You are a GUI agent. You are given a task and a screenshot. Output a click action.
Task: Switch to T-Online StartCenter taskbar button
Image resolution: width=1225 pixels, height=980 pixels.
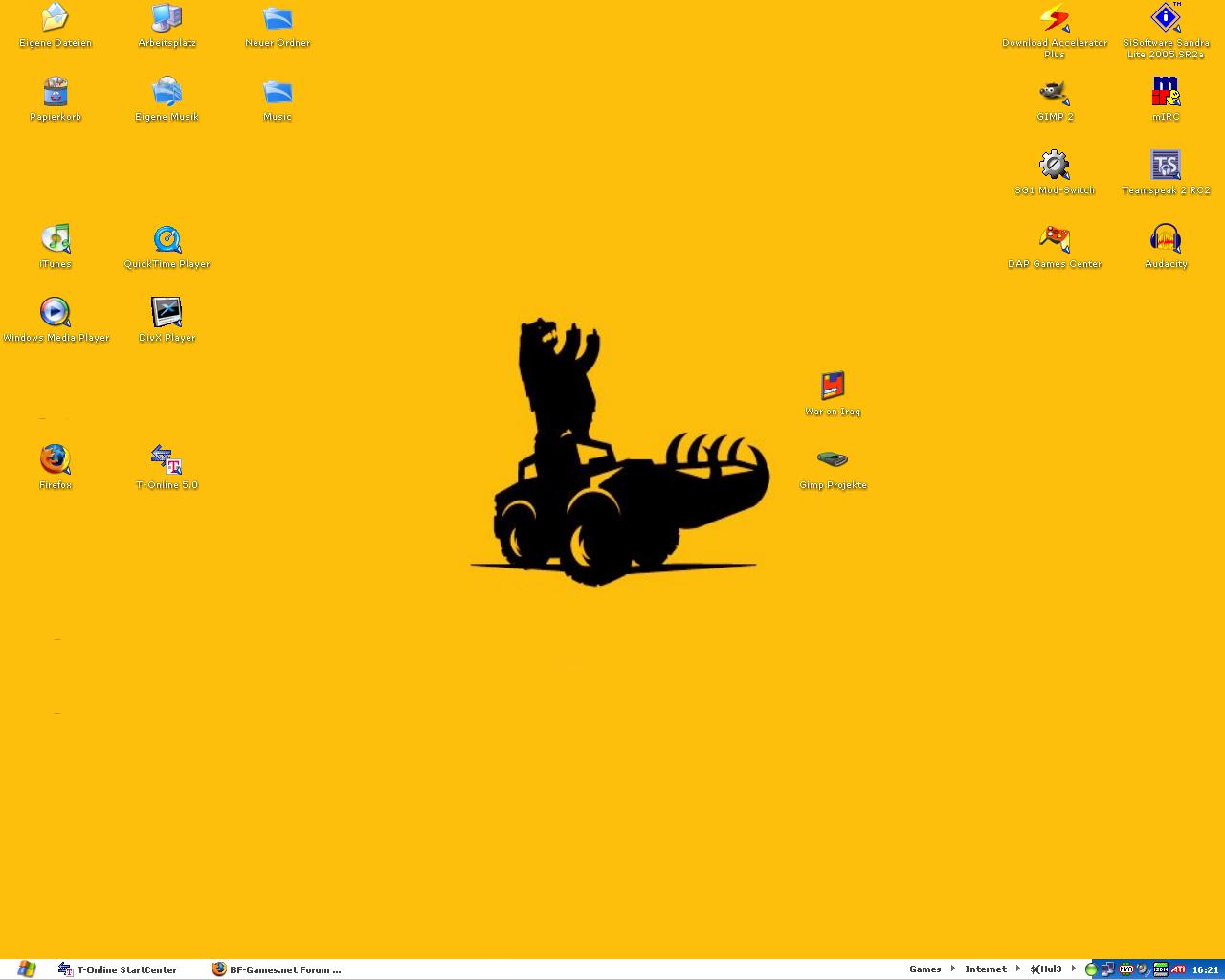click(x=119, y=969)
